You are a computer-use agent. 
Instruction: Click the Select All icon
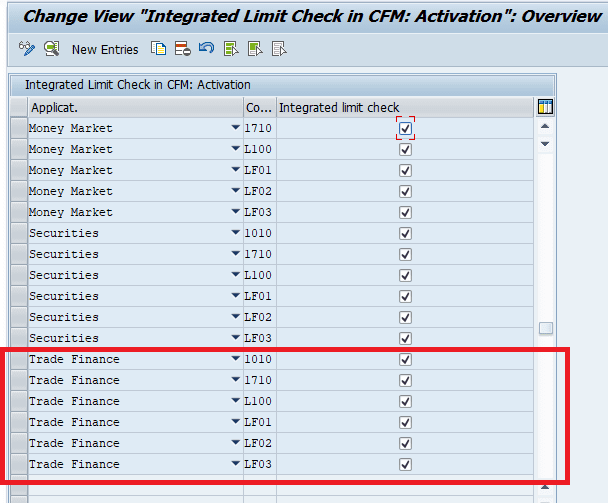click(x=232, y=49)
